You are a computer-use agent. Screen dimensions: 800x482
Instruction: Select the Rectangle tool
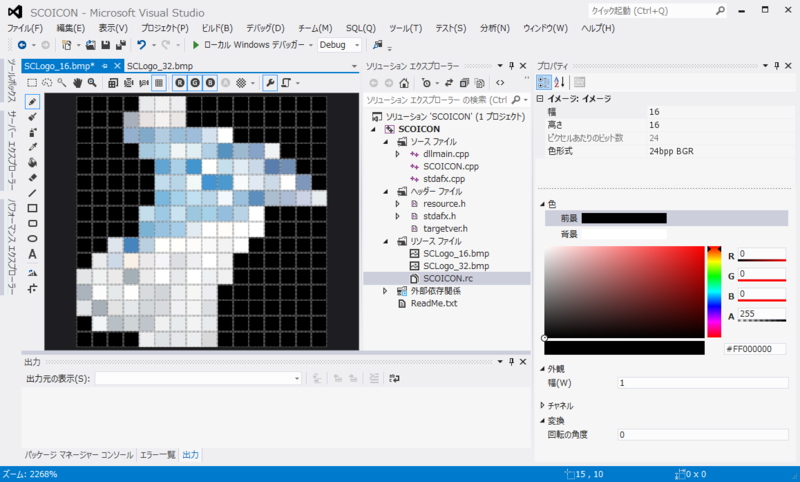[x=32, y=208]
